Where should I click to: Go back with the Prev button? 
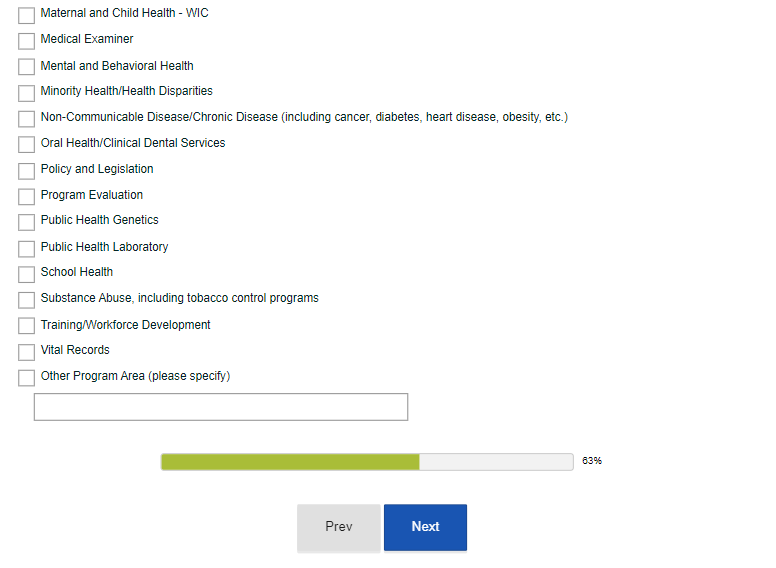pos(338,527)
